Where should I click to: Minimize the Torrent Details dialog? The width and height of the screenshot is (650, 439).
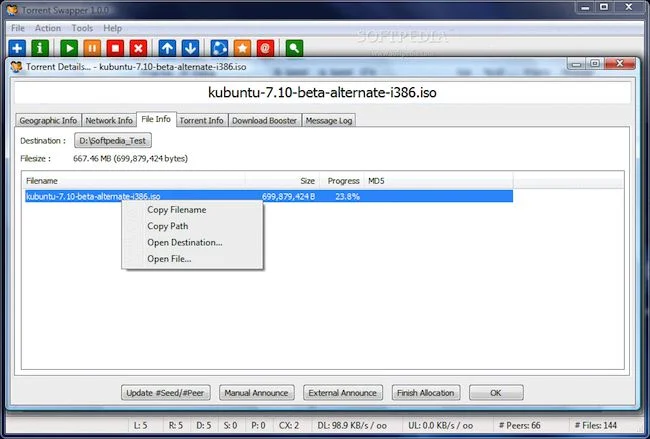[577, 63]
